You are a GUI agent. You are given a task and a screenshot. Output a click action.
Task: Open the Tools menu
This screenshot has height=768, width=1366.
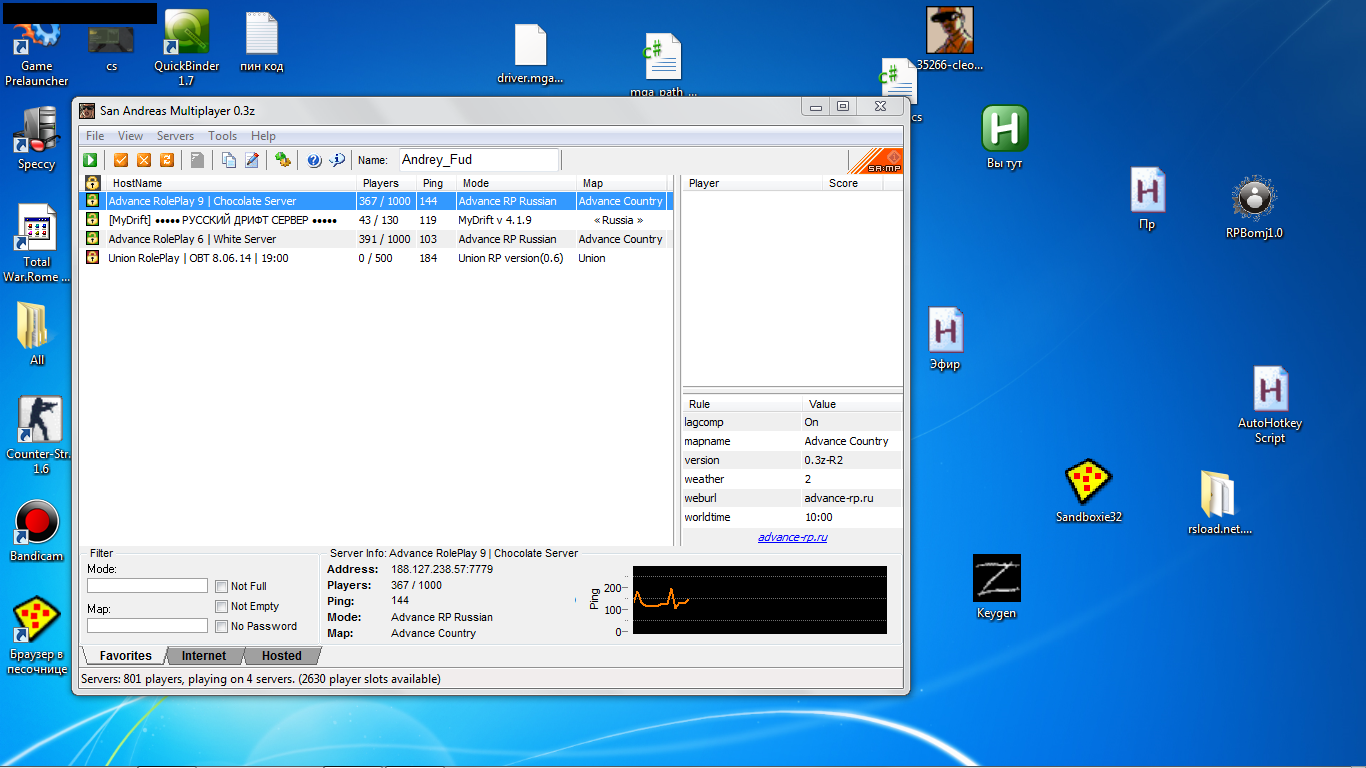click(222, 136)
